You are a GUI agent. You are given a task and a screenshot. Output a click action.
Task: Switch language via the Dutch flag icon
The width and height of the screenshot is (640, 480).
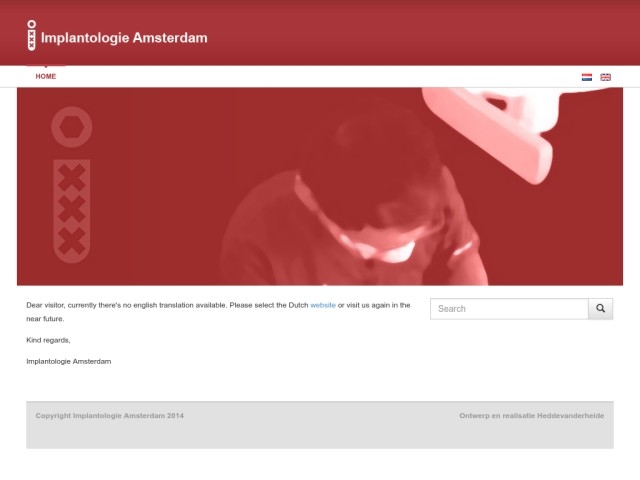[x=587, y=77]
